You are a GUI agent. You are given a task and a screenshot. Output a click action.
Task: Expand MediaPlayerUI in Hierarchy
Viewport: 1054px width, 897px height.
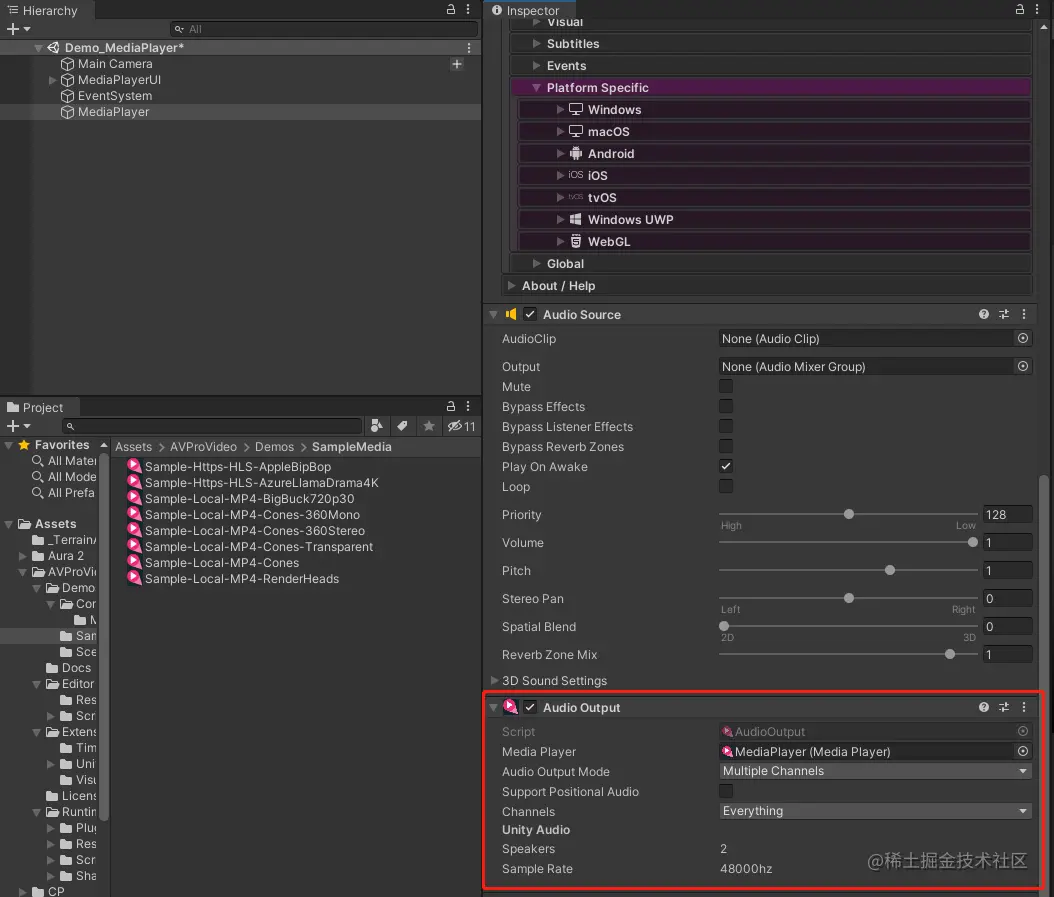52,80
